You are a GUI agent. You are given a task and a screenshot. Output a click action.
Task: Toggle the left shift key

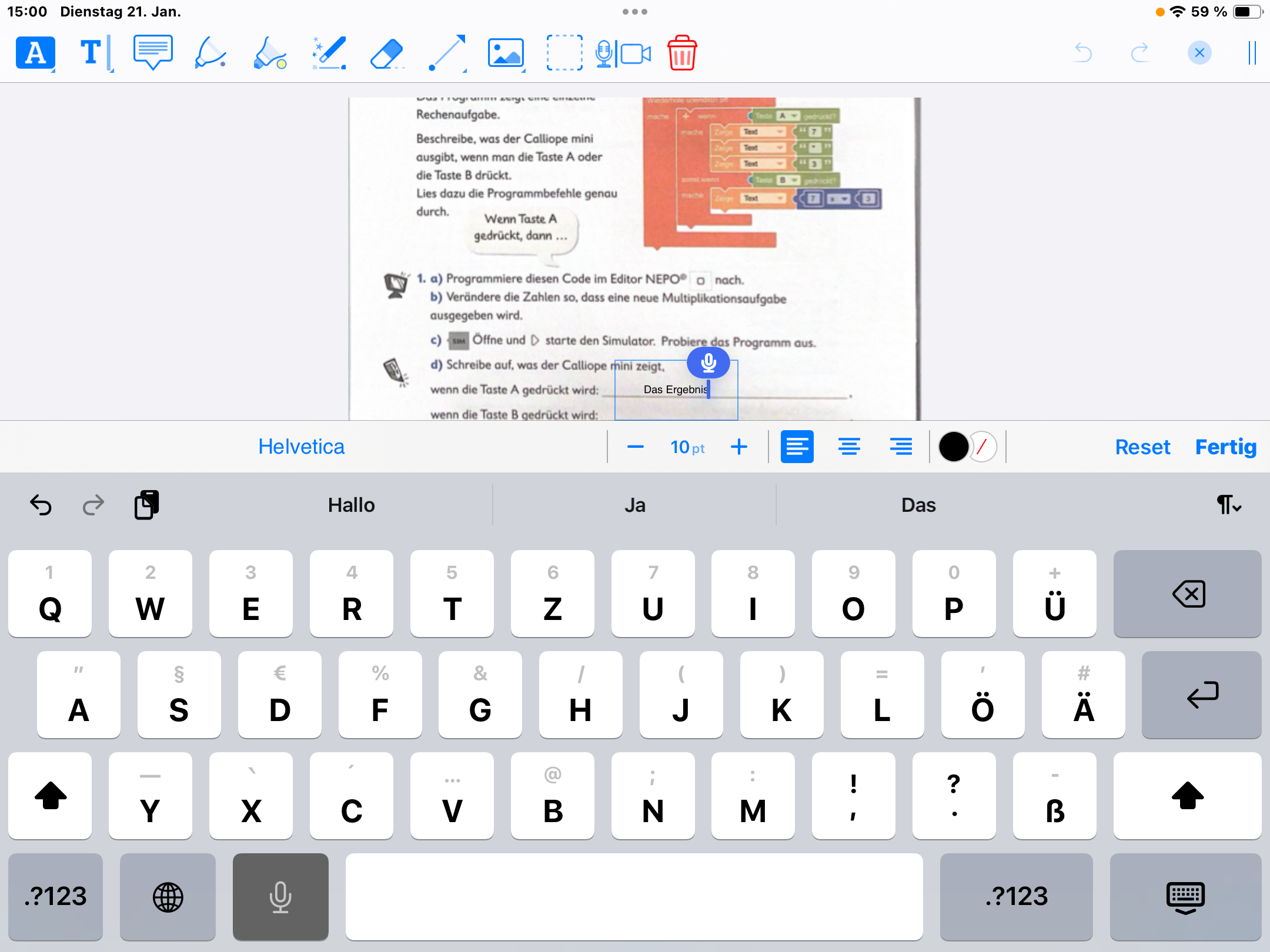click(x=50, y=796)
